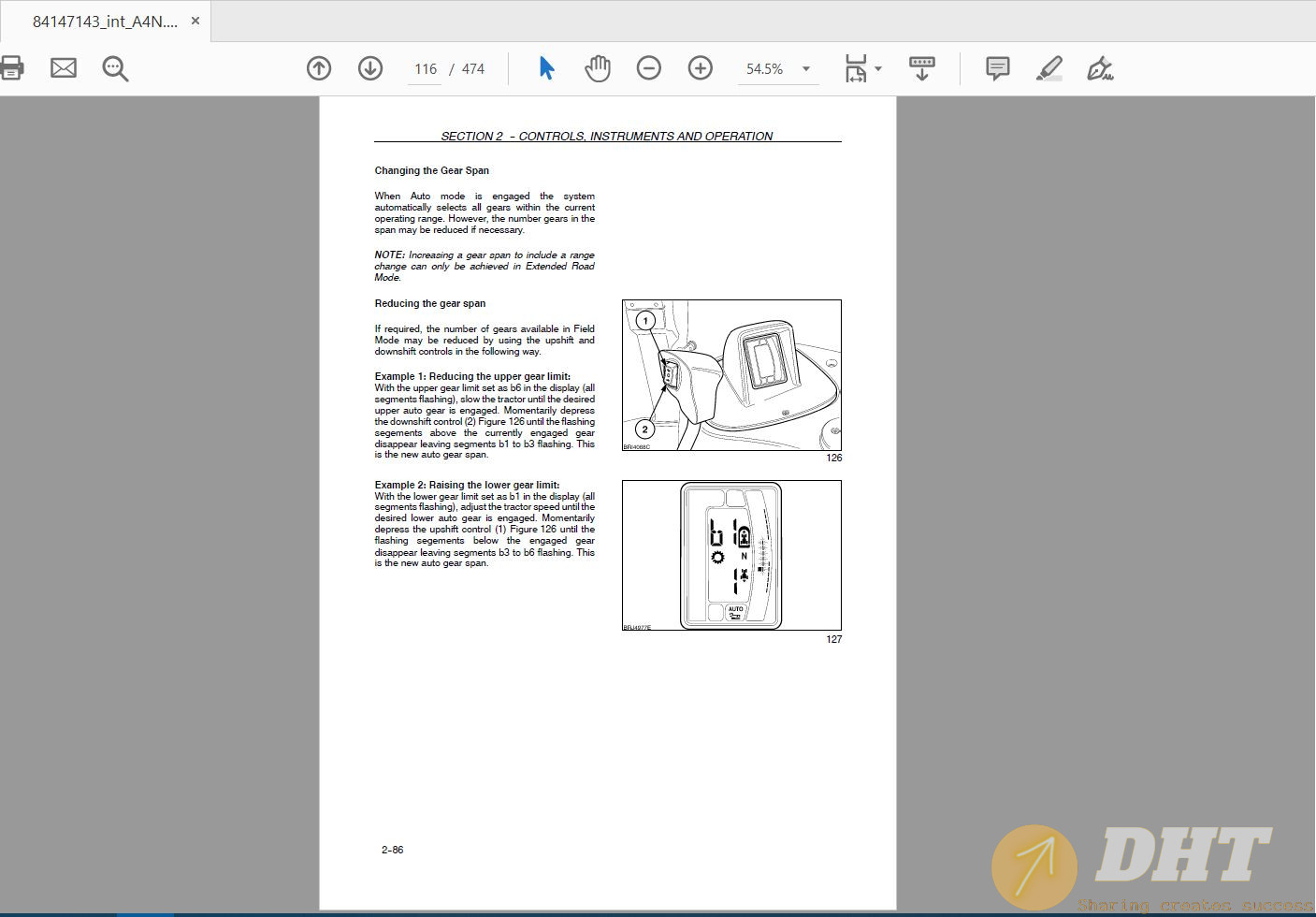The width and height of the screenshot is (1316, 917).
Task: Expand the page fit options arrow
Action: pyautogui.click(x=877, y=68)
